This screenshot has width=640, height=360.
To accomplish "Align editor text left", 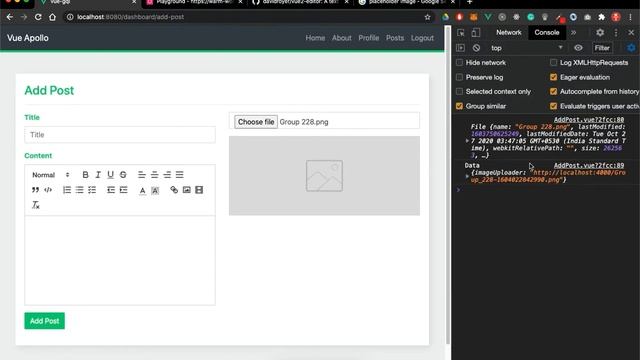I will [x=142, y=175].
